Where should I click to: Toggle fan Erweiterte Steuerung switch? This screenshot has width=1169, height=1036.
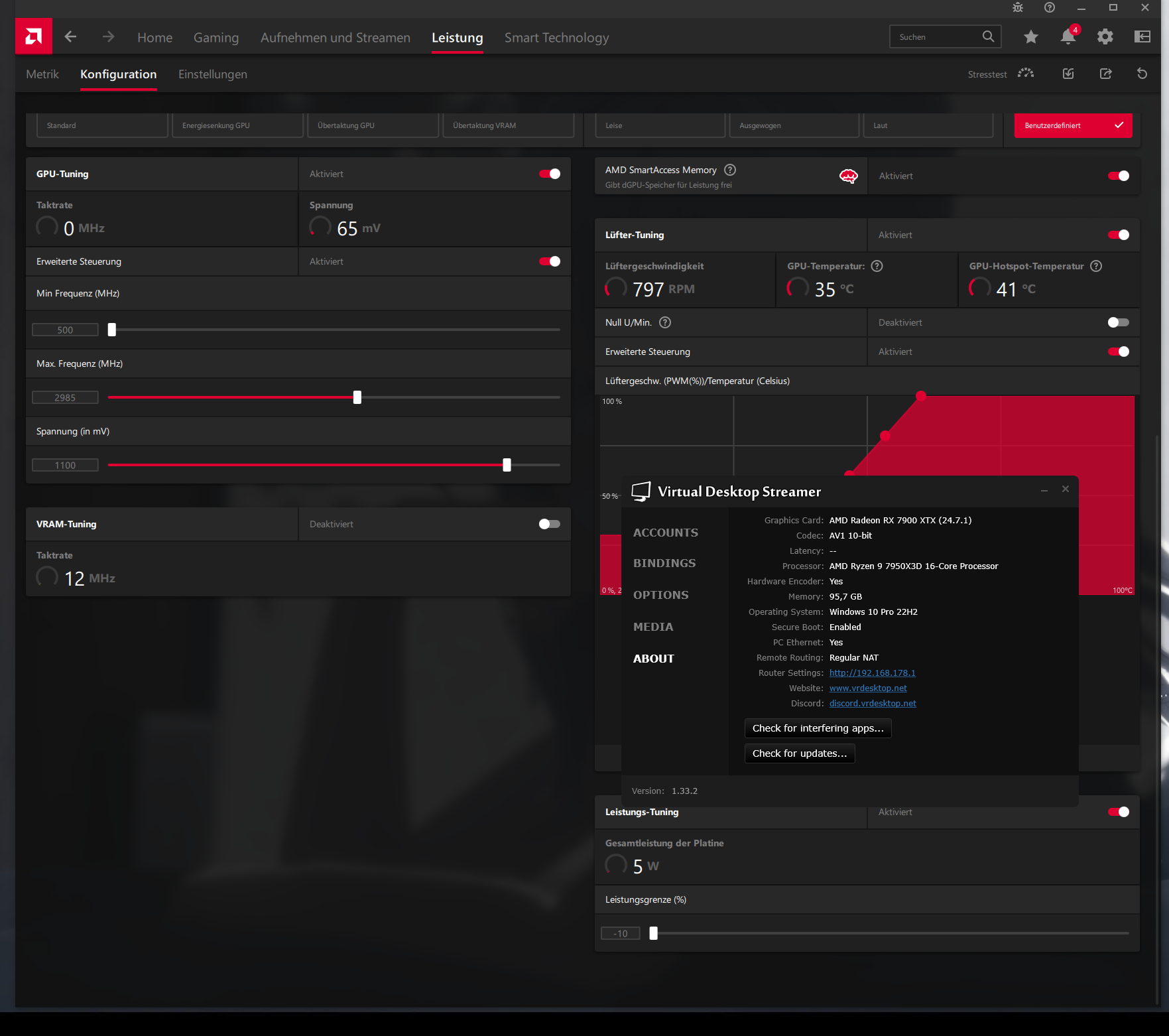tap(1119, 352)
